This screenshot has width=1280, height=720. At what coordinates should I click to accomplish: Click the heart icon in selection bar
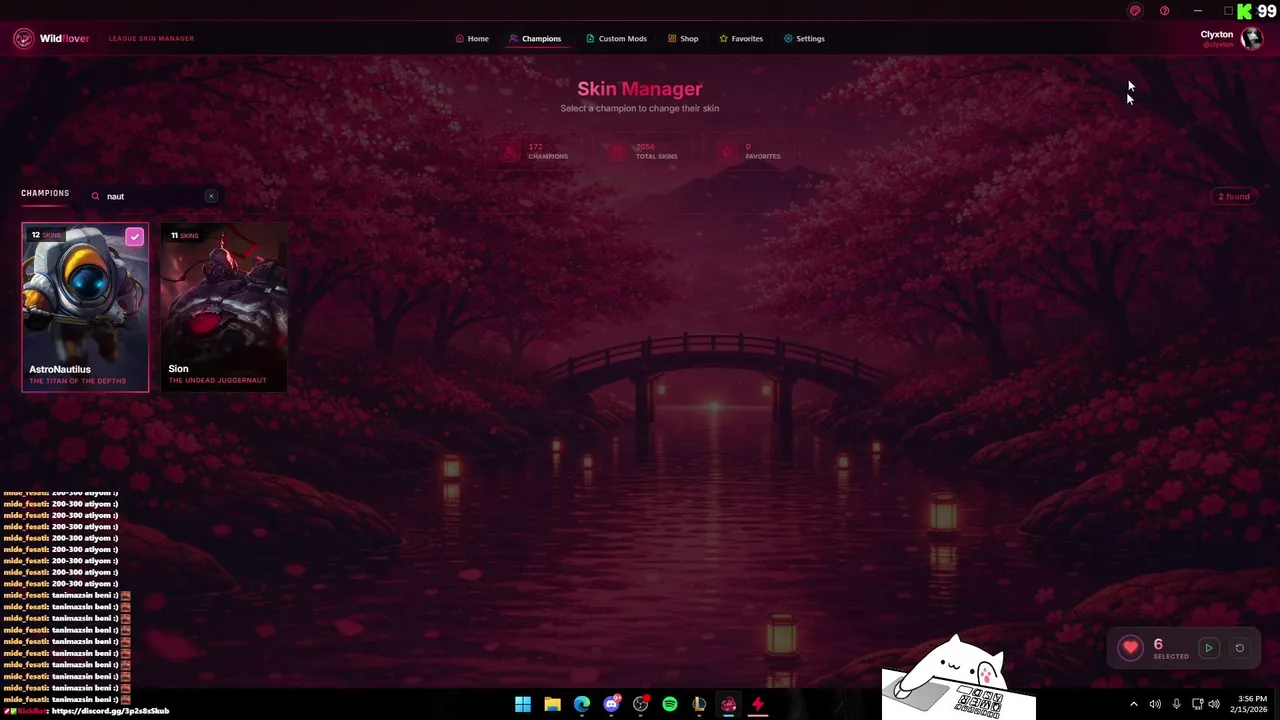tap(1131, 648)
